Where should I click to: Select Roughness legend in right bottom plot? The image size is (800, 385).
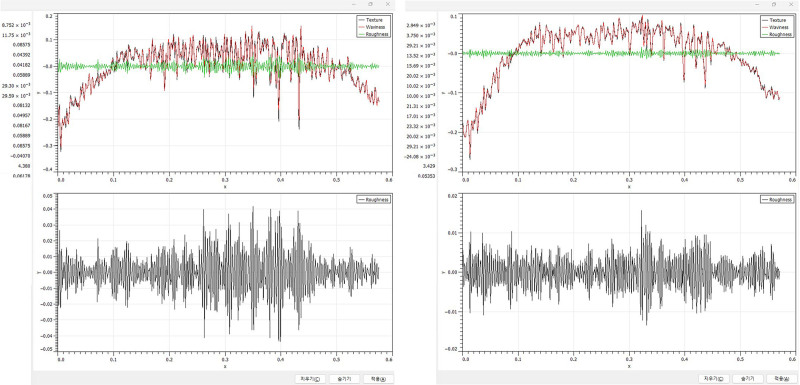(776, 199)
